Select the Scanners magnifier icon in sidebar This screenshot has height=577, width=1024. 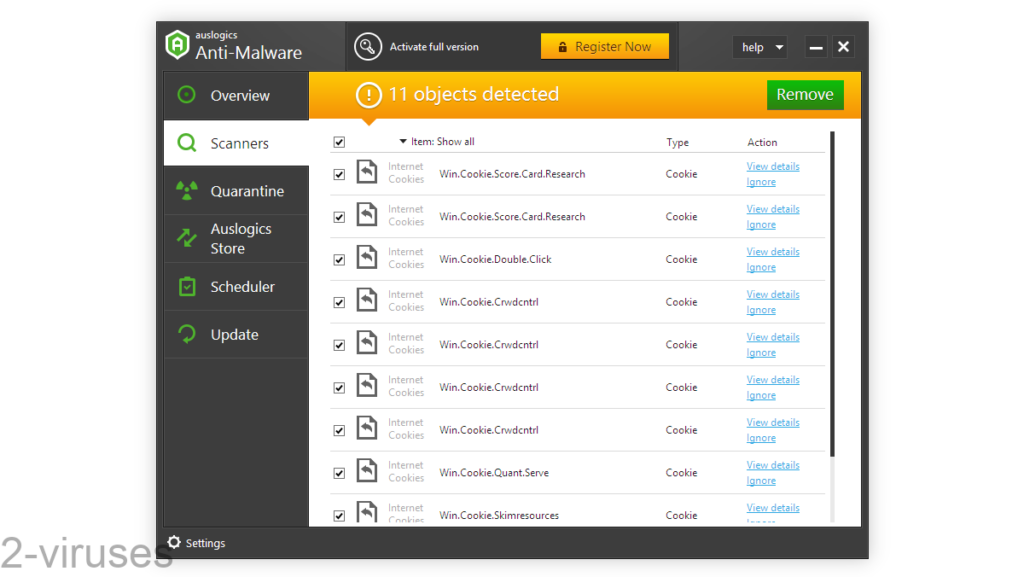186,143
